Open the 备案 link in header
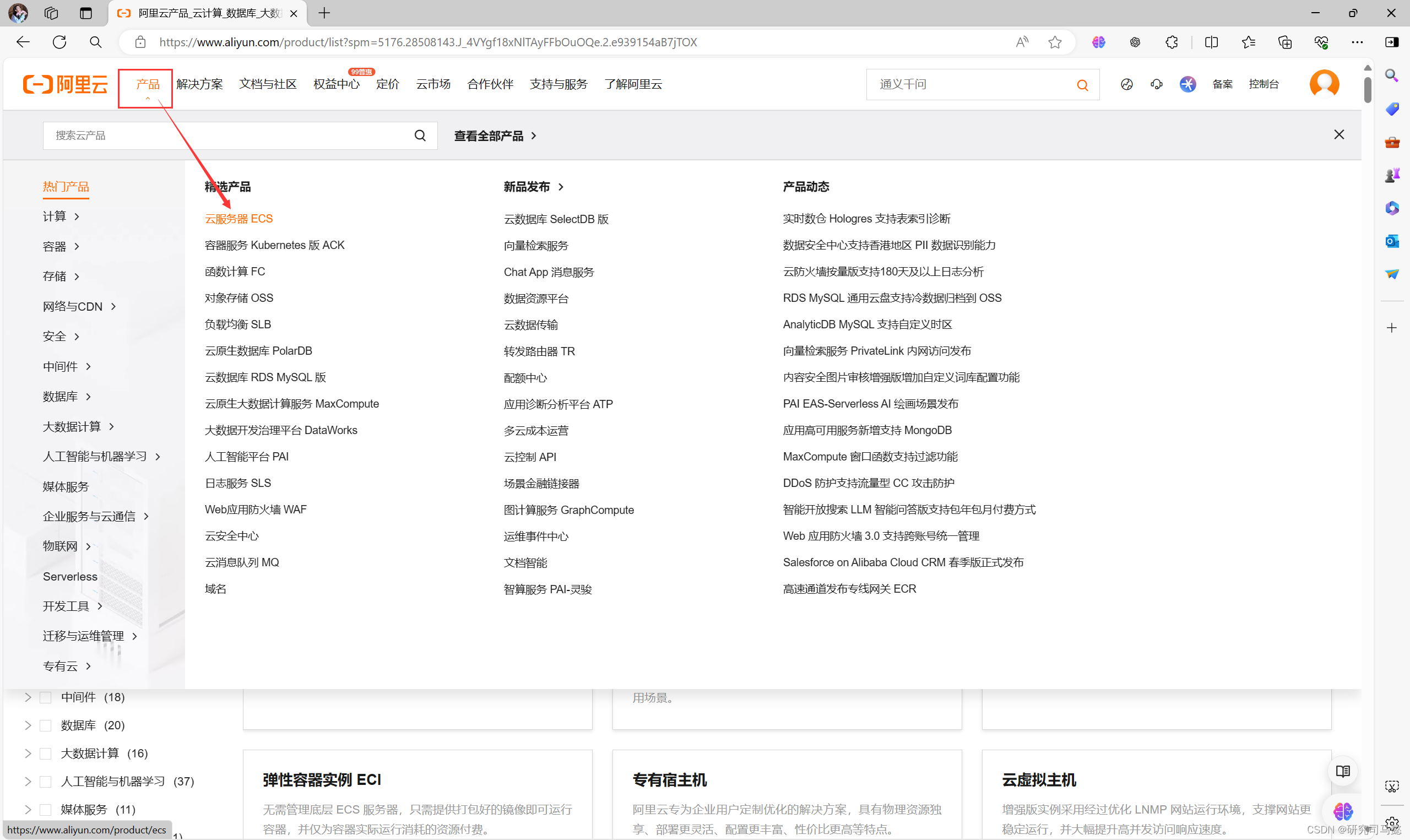The width and height of the screenshot is (1410, 840). tap(1222, 84)
